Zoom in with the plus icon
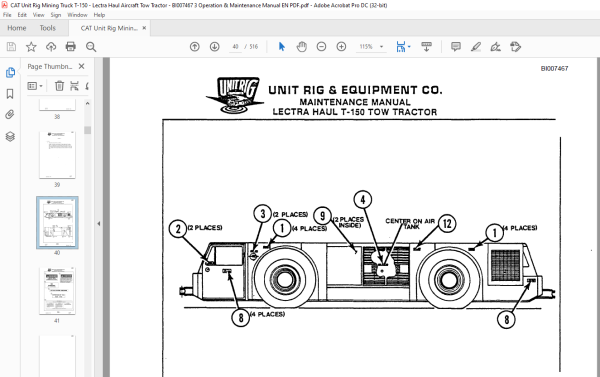The width and height of the screenshot is (600, 377). [x=341, y=47]
